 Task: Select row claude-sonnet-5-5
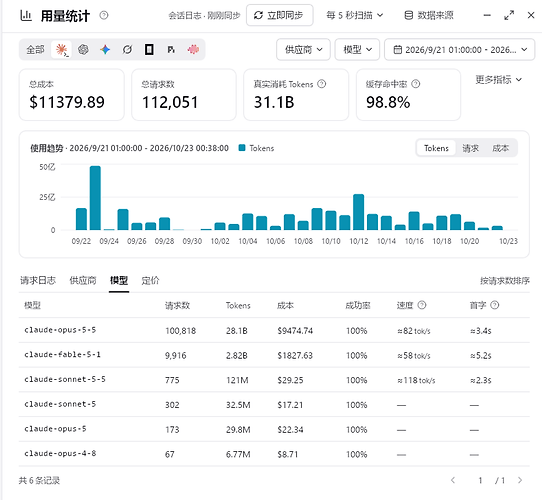[274, 380]
